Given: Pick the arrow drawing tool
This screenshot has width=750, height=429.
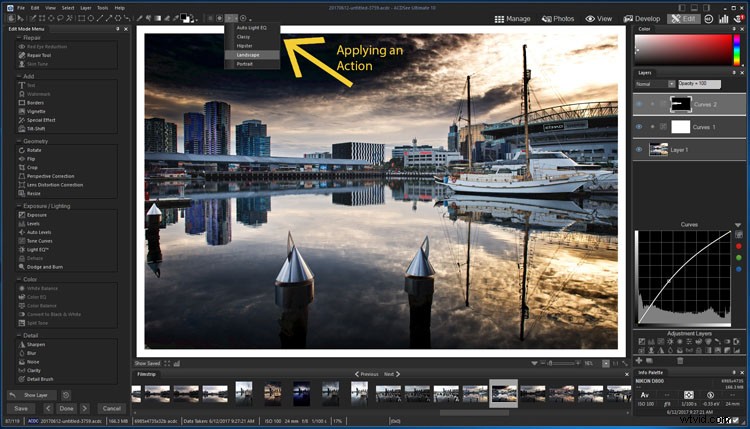Looking at the screenshot, I should click(109, 18).
